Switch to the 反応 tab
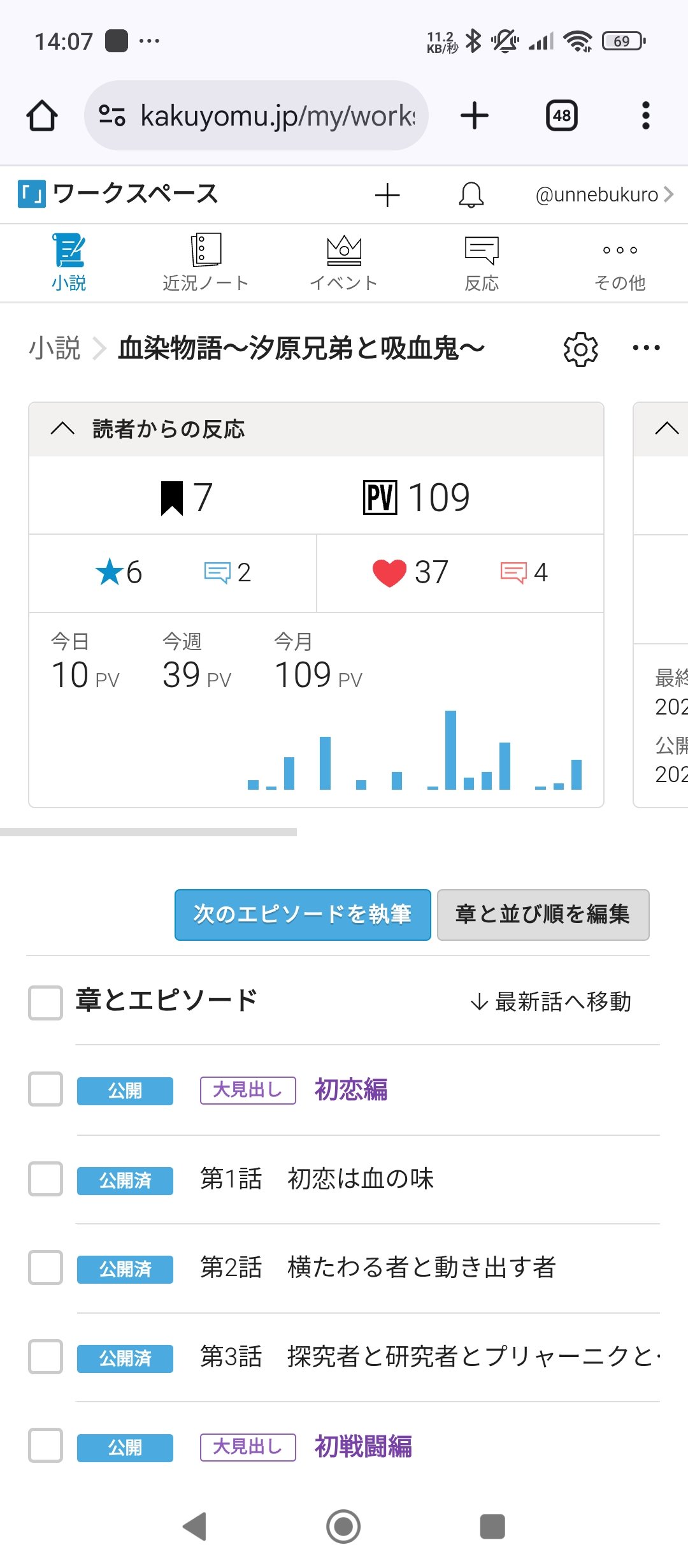Viewport: 688px width, 1568px height. [x=482, y=263]
